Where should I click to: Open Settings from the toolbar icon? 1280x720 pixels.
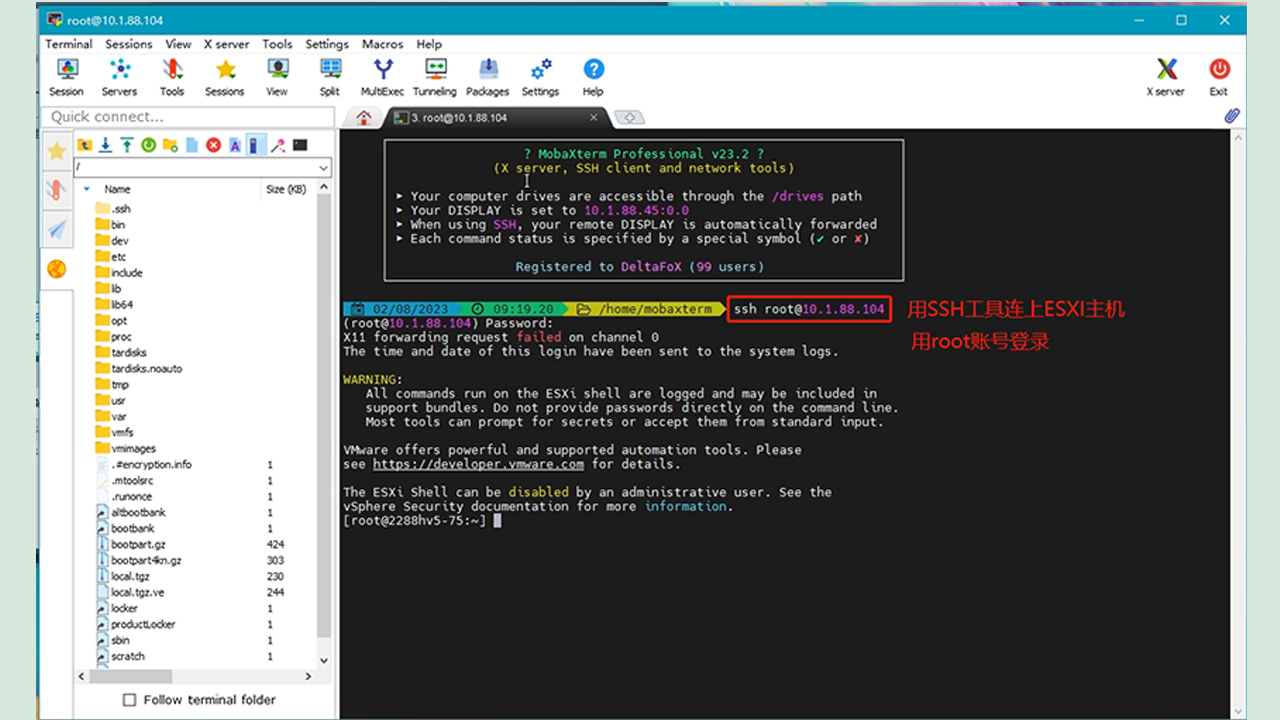(540, 77)
